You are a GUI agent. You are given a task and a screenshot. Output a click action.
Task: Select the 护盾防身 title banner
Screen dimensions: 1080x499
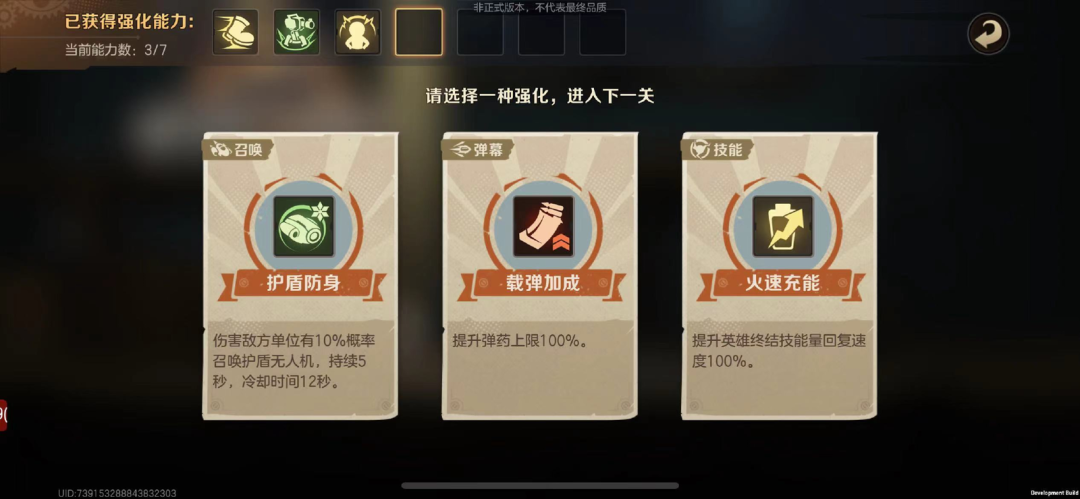(304, 283)
